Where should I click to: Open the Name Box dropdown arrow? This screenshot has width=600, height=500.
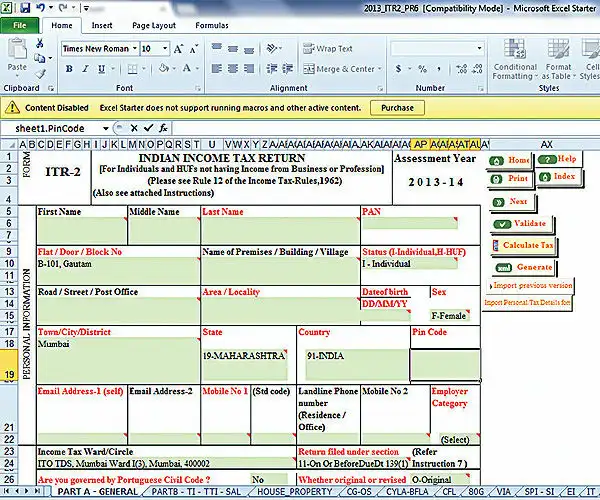[106, 128]
